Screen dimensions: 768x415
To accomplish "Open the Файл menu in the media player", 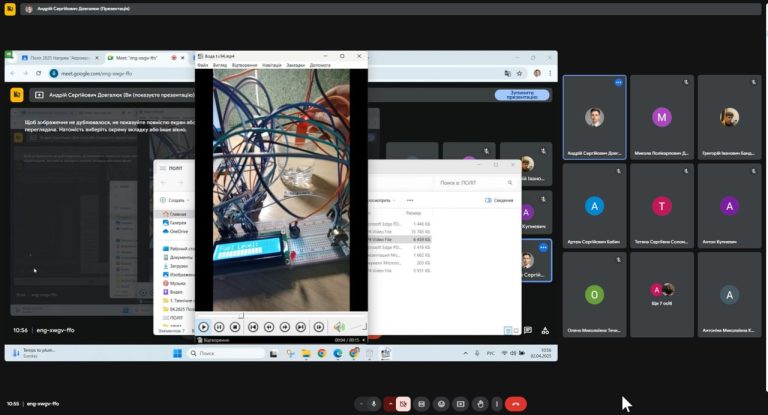I will coord(203,65).
